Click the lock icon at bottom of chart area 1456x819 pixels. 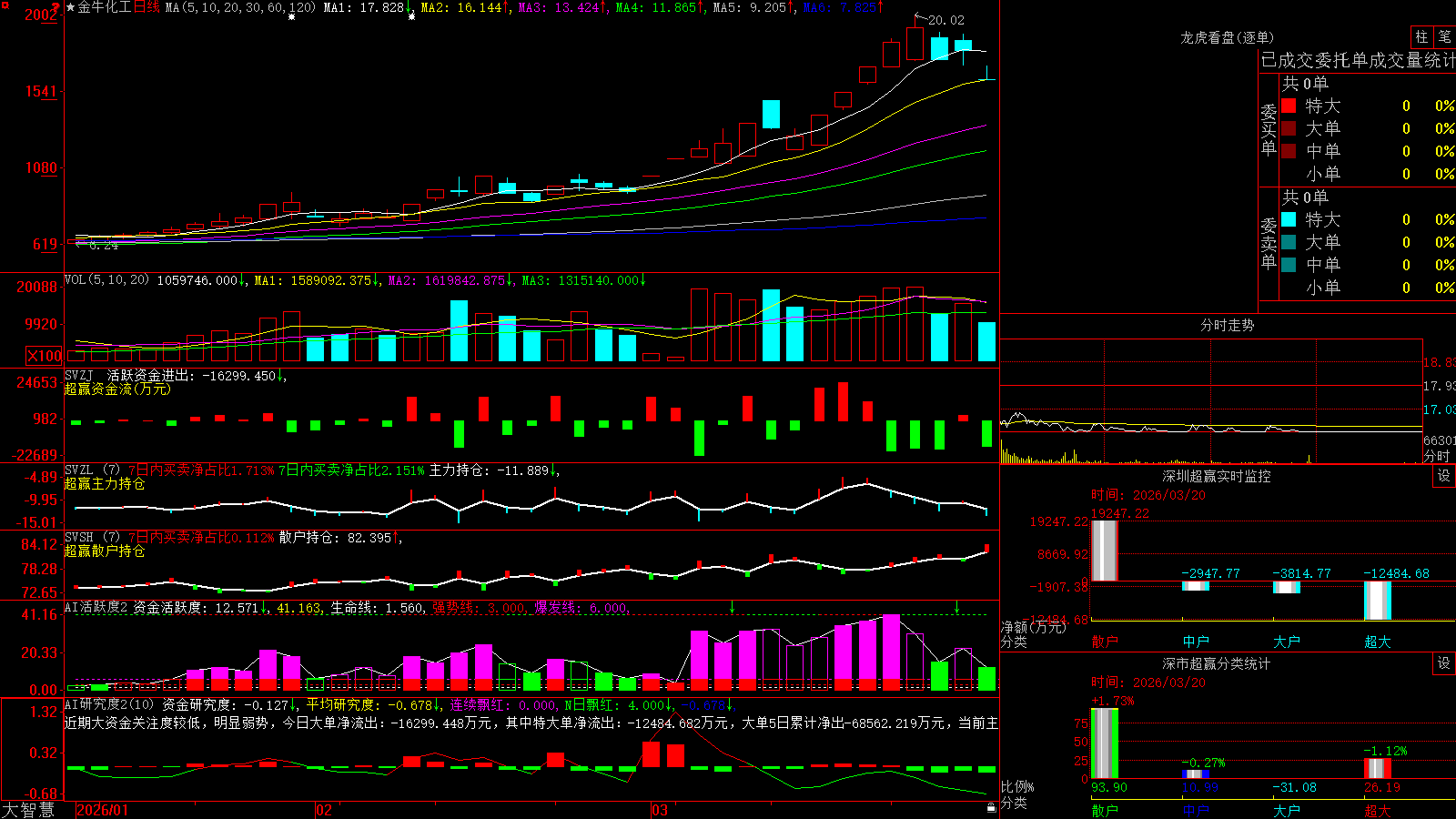point(991,807)
